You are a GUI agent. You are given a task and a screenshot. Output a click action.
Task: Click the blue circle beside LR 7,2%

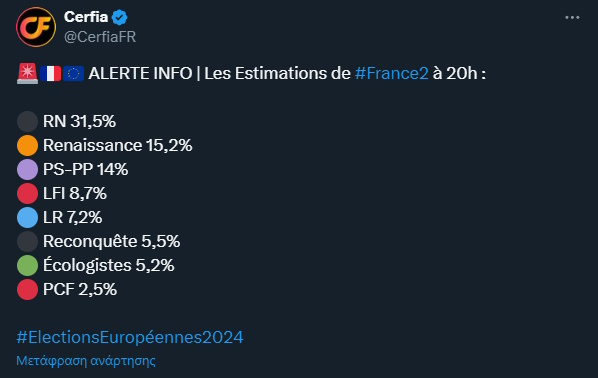coord(27,217)
